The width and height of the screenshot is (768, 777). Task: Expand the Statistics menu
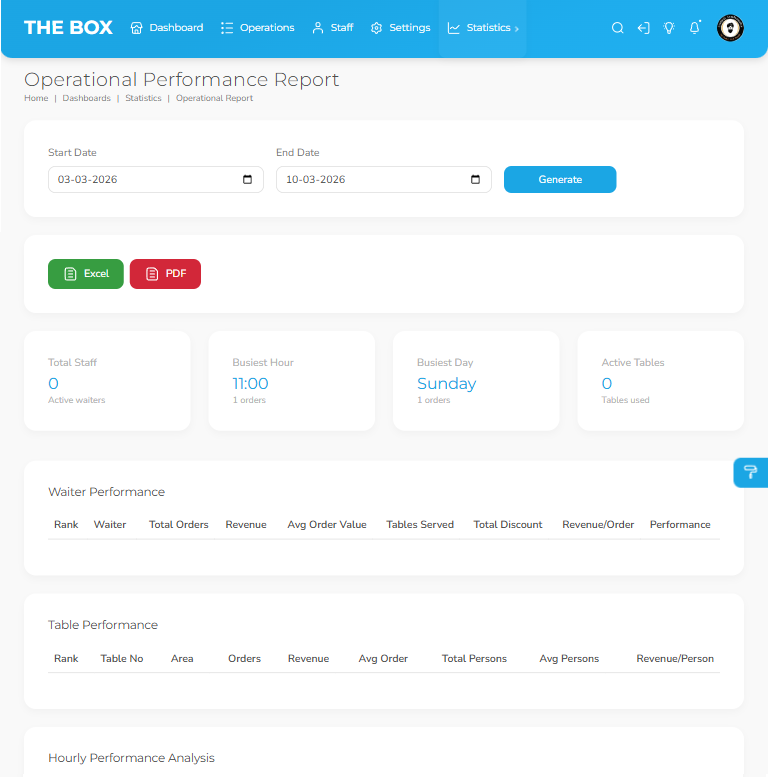483,28
